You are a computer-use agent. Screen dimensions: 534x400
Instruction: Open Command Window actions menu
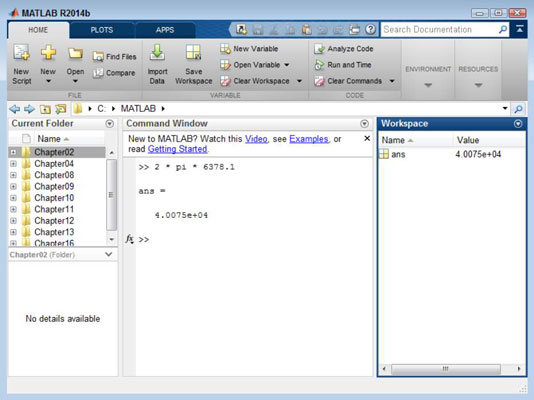pyautogui.click(x=364, y=124)
